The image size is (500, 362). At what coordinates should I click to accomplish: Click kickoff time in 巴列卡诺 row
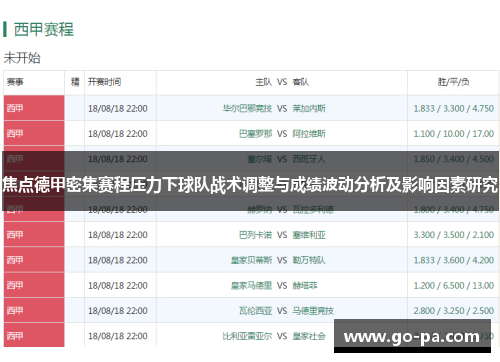(118, 235)
